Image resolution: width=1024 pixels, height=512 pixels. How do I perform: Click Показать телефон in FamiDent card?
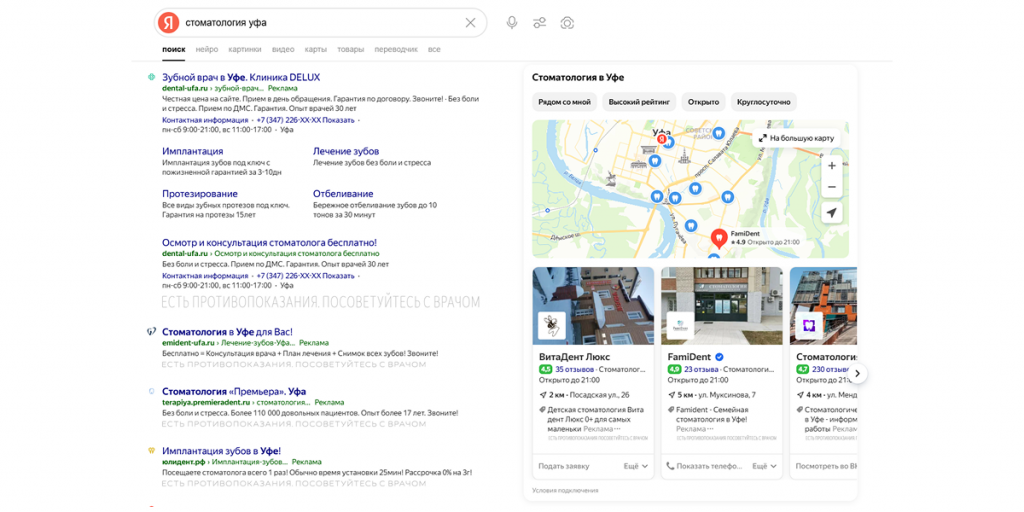[x=704, y=466]
